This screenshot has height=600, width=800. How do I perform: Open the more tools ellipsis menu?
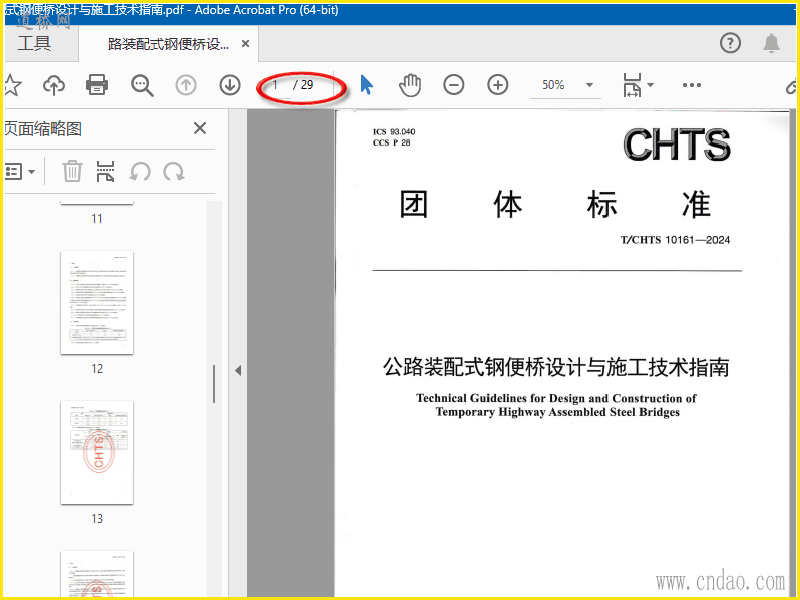(692, 85)
